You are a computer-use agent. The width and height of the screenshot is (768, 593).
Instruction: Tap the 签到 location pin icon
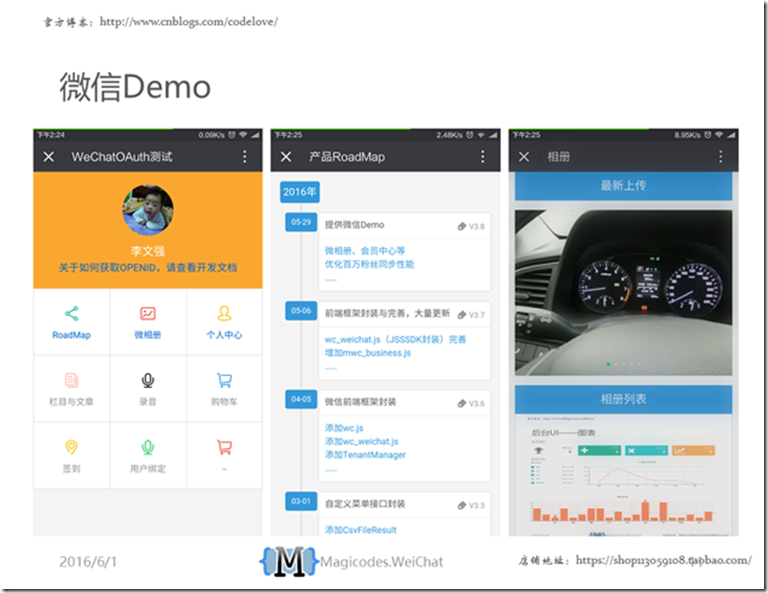point(72,447)
